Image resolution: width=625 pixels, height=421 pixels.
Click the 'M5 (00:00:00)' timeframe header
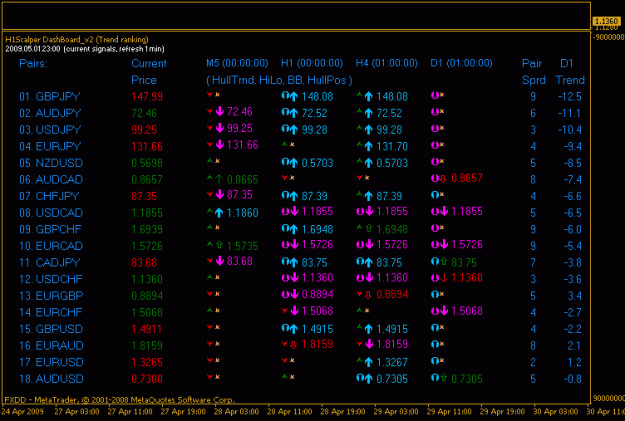(237, 63)
